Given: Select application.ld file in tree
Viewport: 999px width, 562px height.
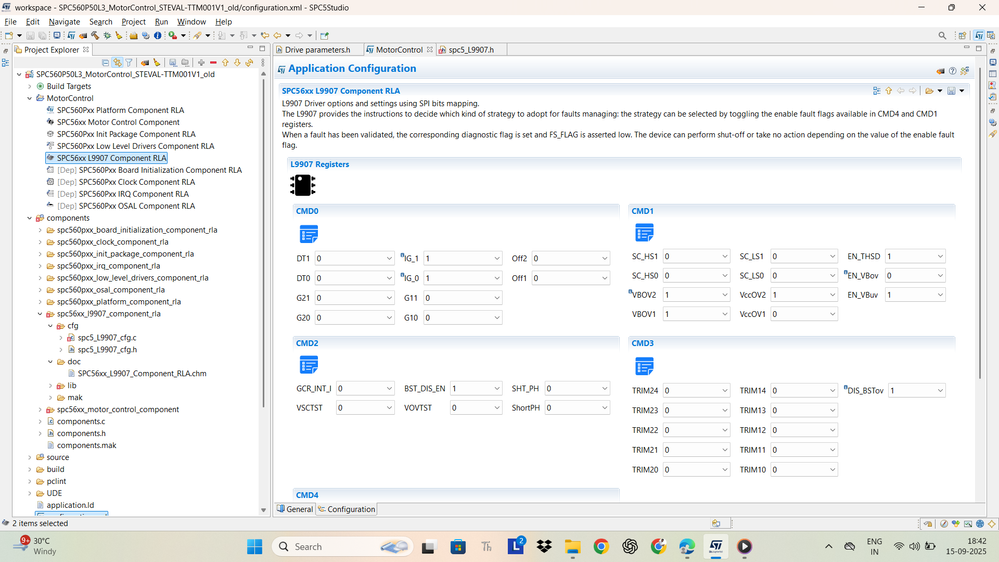Looking at the screenshot, I should [x=70, y=505].
